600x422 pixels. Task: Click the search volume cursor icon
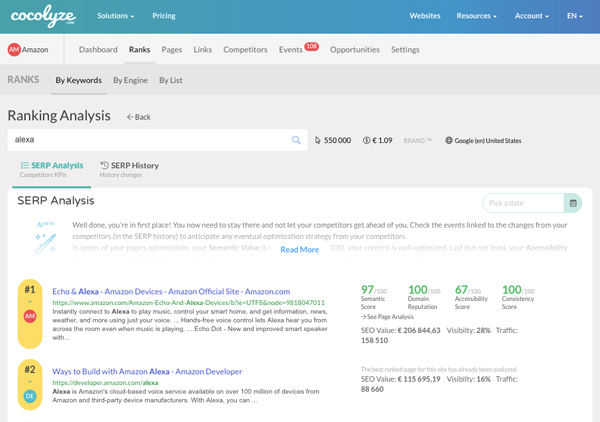[318, 140]
